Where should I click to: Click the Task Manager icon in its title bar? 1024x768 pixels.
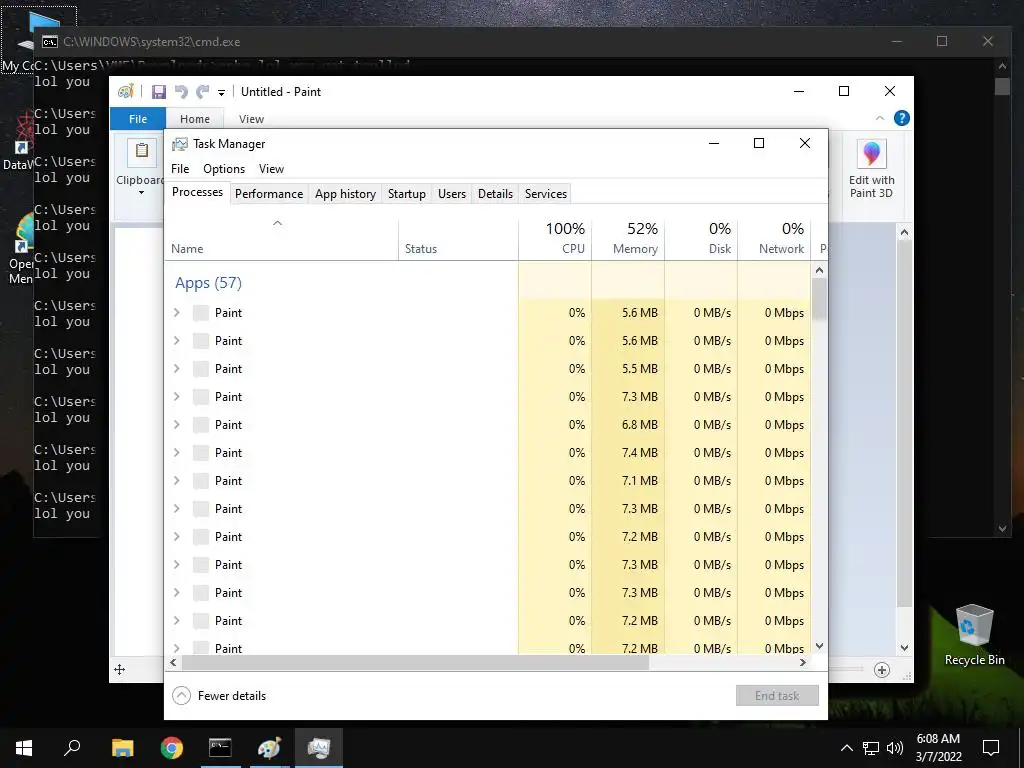click(180, 144)
